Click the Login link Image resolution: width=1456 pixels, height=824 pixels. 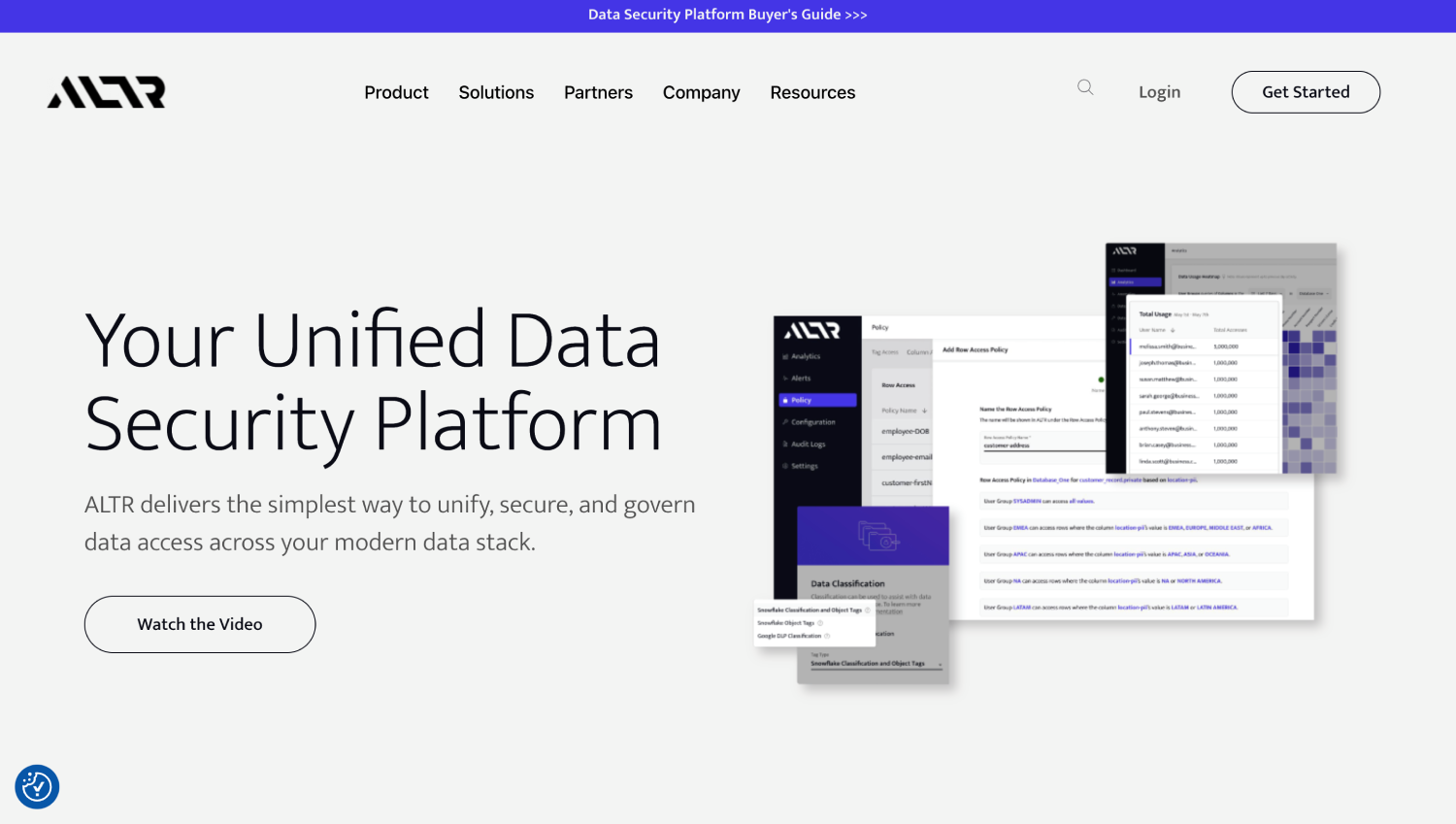1160,92
